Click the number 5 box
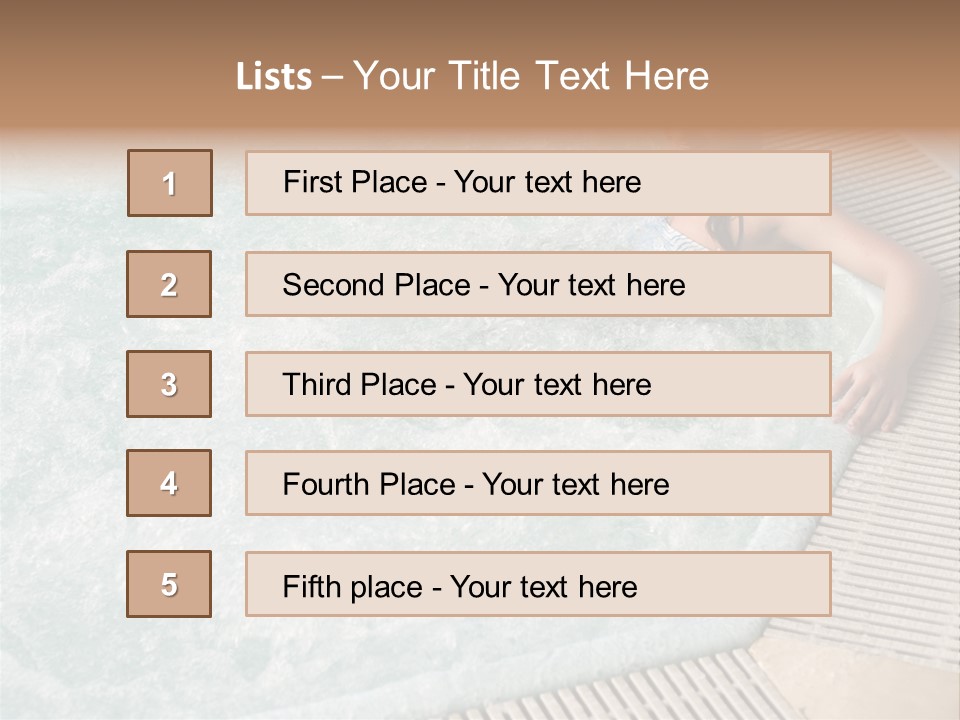The width and height of the screenshot is (960, 720). (x=169, y=584)
